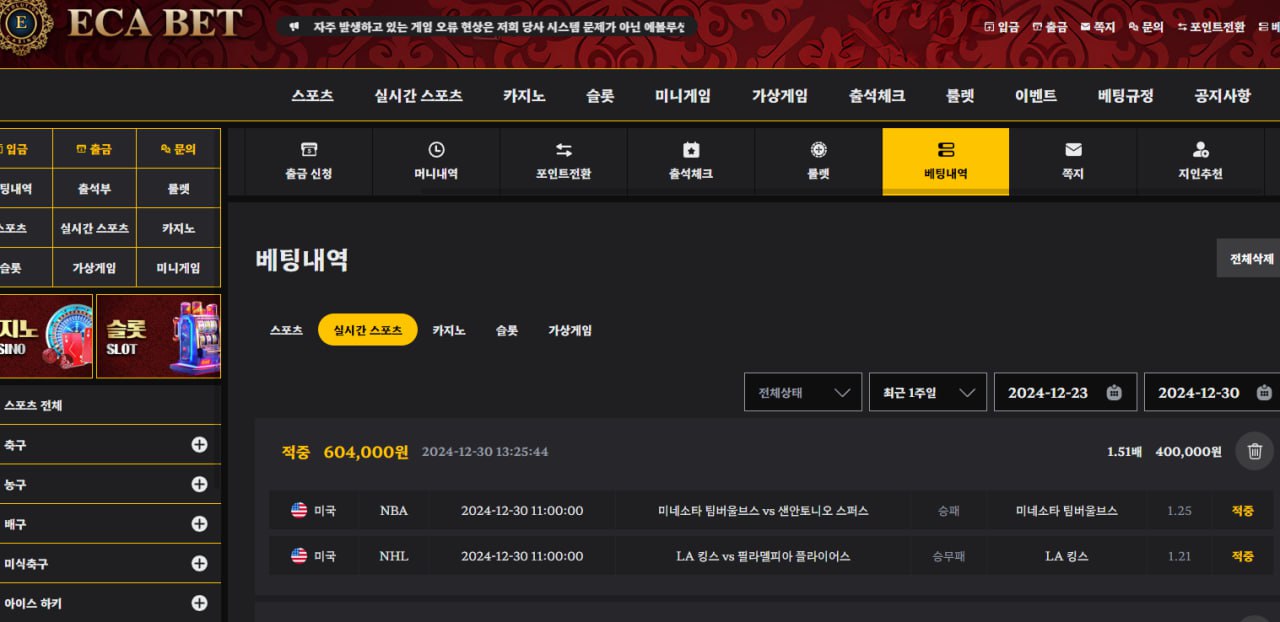
Task: Open 출석체크 calendar star icon
Action: coord(691,150)
